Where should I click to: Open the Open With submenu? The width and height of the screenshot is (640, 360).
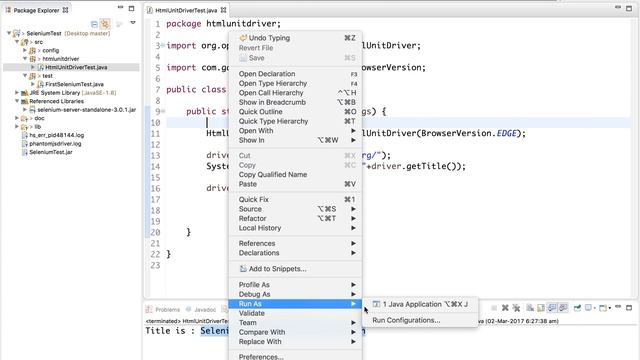(x=296, y=131)
